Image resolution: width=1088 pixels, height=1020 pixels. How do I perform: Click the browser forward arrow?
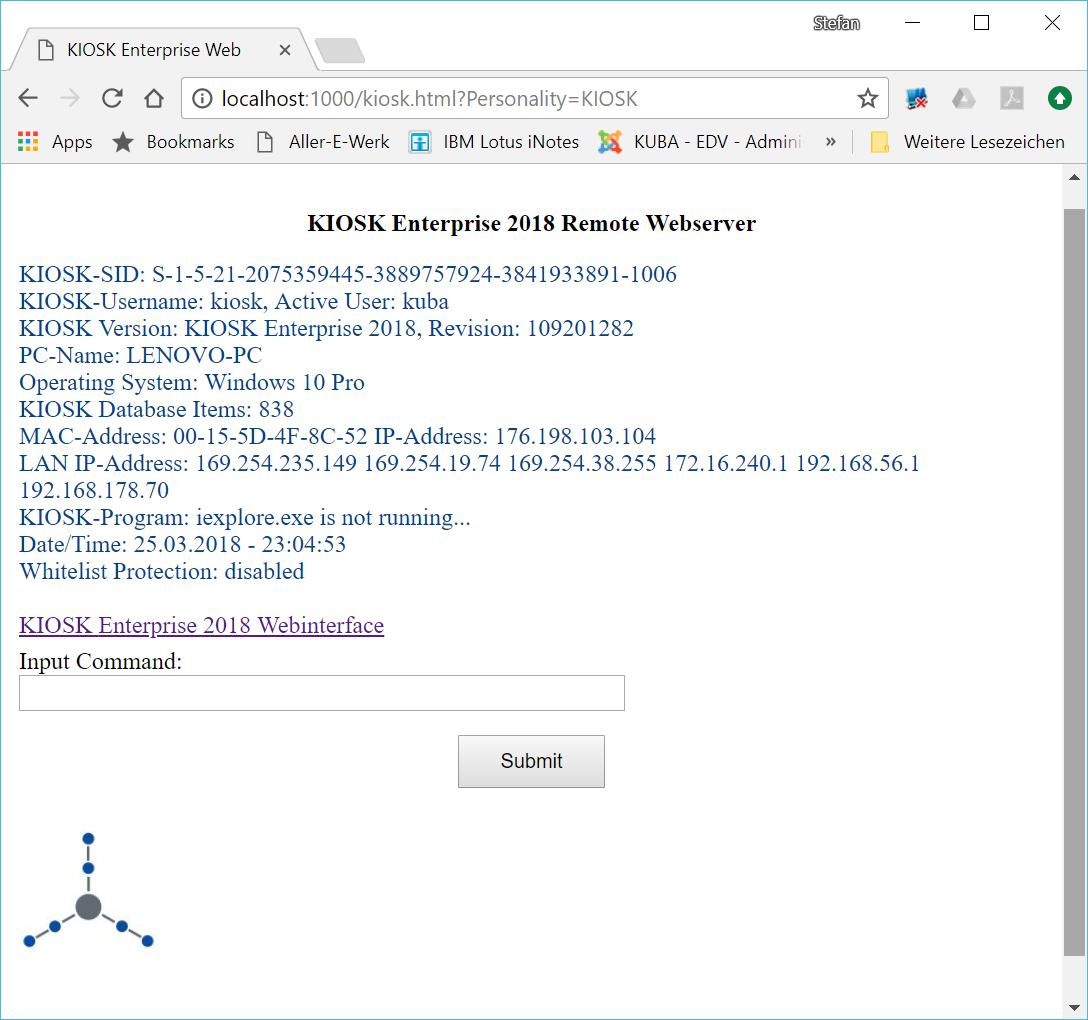(69, 98)
